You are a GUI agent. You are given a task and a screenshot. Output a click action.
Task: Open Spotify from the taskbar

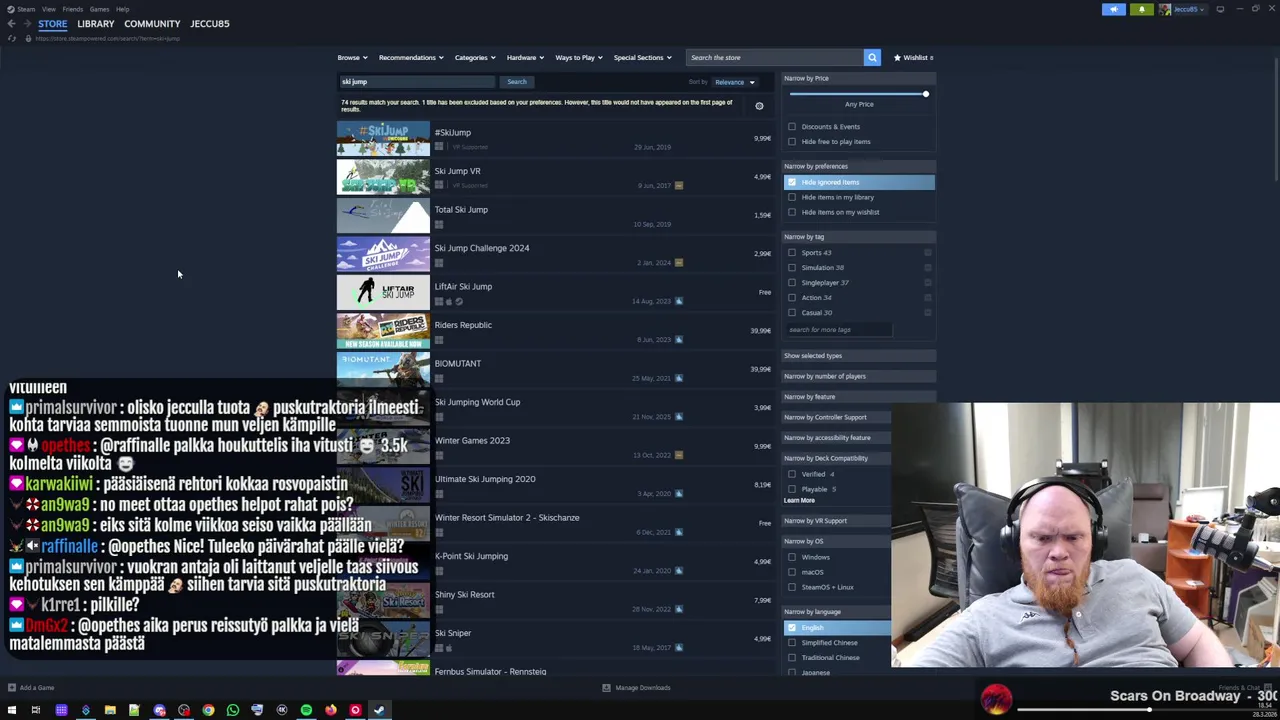tap(306, 710)
